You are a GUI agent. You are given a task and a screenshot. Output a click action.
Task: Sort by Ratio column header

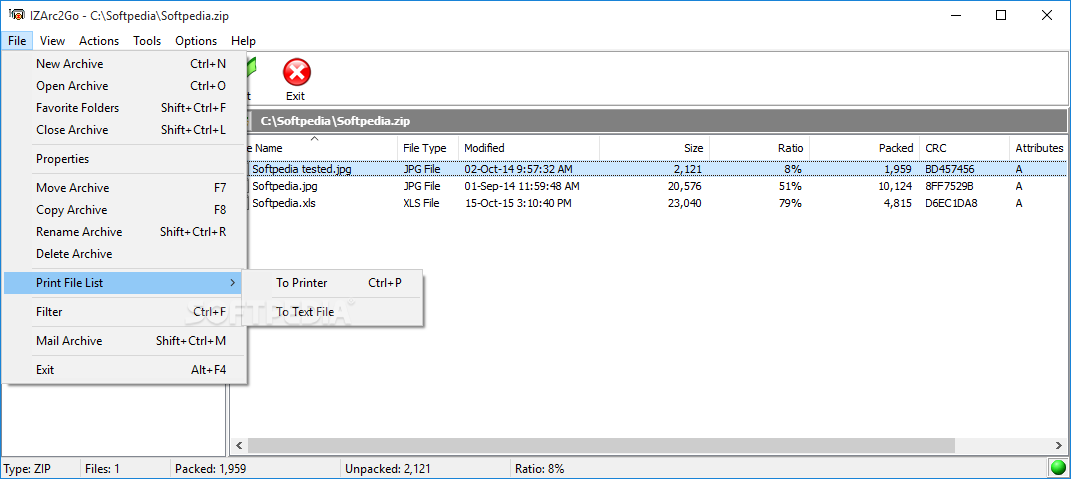(760, 148)
